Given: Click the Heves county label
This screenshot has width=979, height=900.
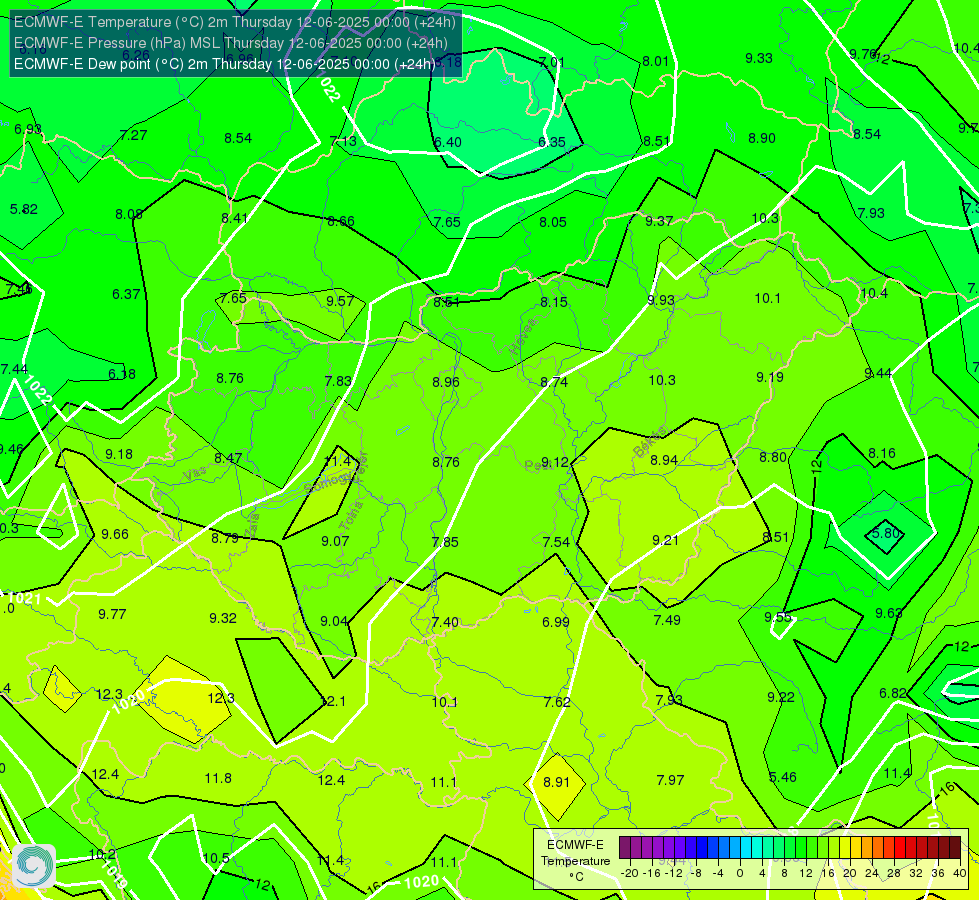Looking at the screenshot, I should [523, 336].
